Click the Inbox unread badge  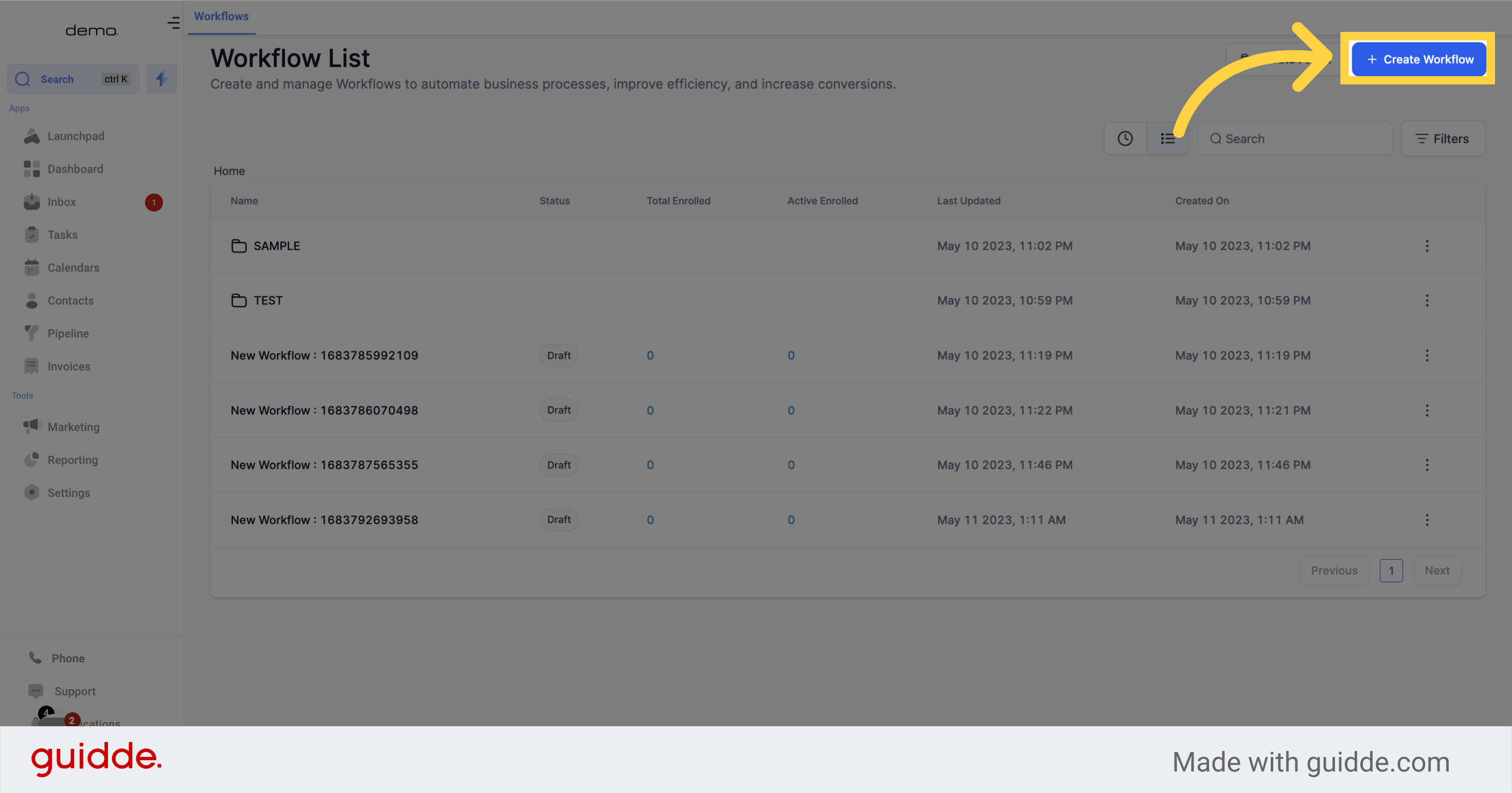[x=154, y=202]
